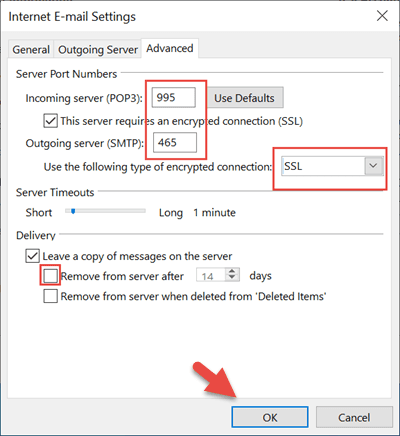Click the Server Timeouts slider handle
The height and width of the screenshot is (436, 400).
click(73, 211)
